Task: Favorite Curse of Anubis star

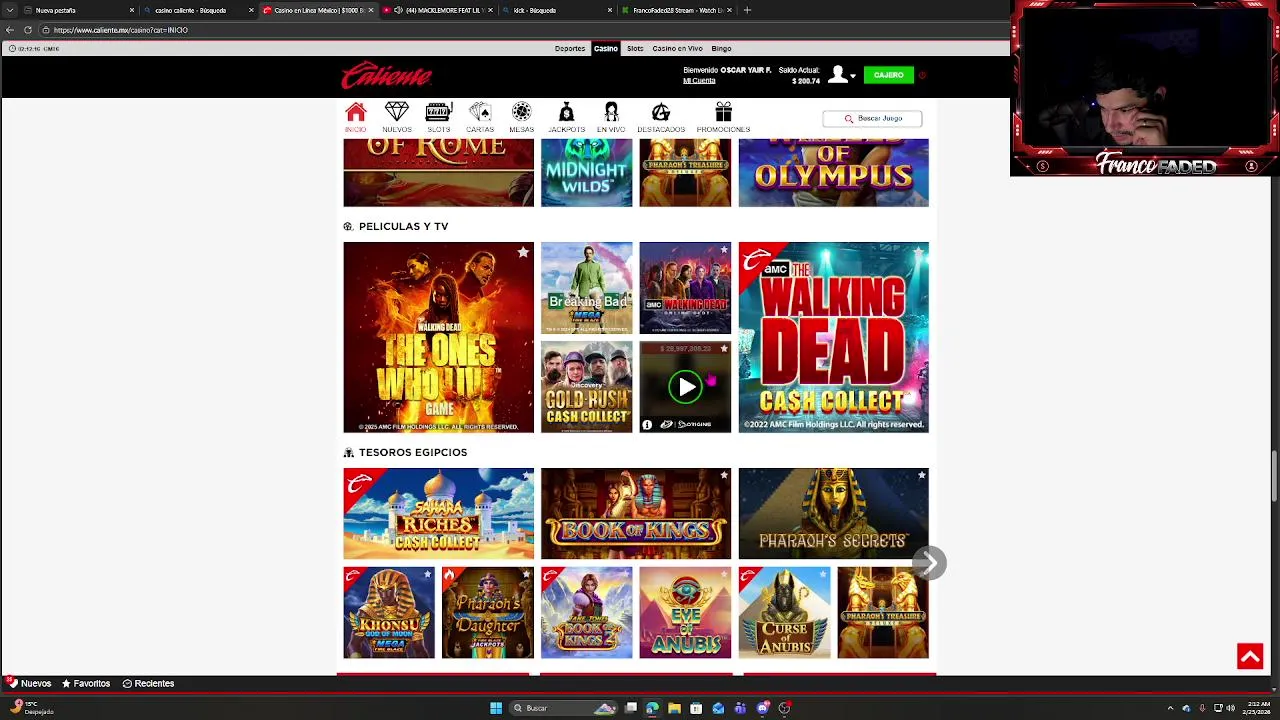Action: point(822,575)
